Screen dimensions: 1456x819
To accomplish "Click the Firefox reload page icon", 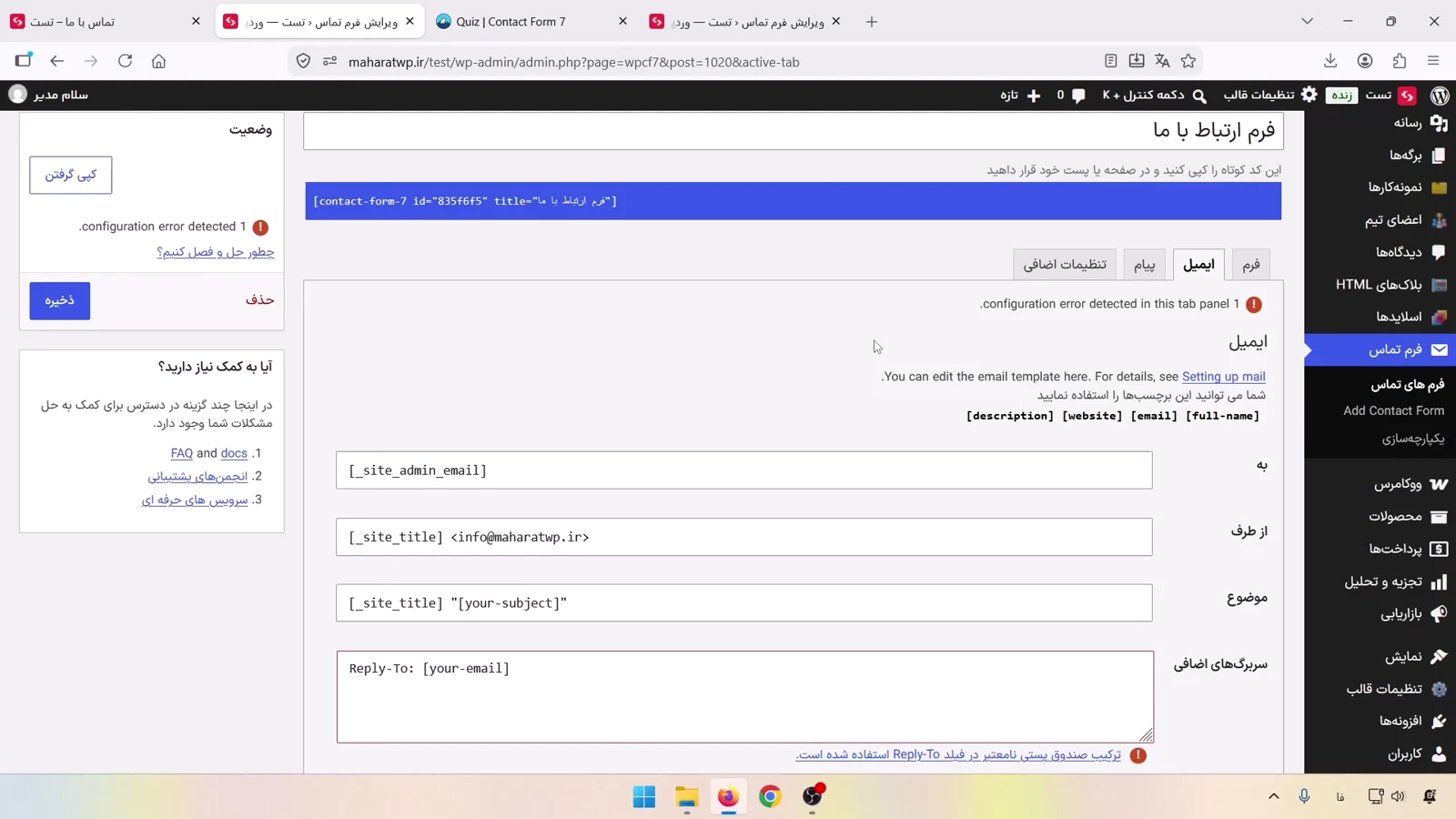I will 125,61.
